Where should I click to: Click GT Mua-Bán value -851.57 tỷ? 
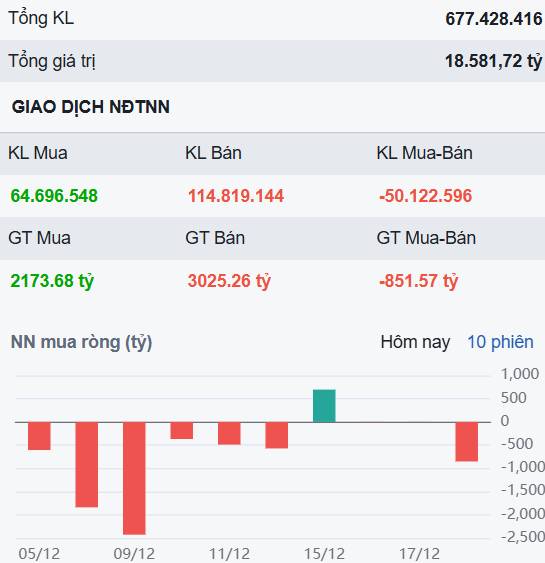coord(419,281)
